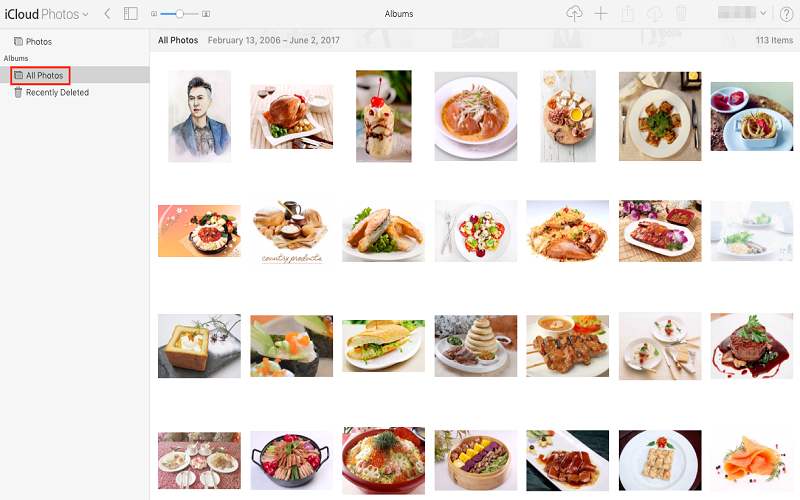Select the toasted sandwich with lettuce thumbnail
The height and width of the screenshot is (500, 800).
point(383,231)
